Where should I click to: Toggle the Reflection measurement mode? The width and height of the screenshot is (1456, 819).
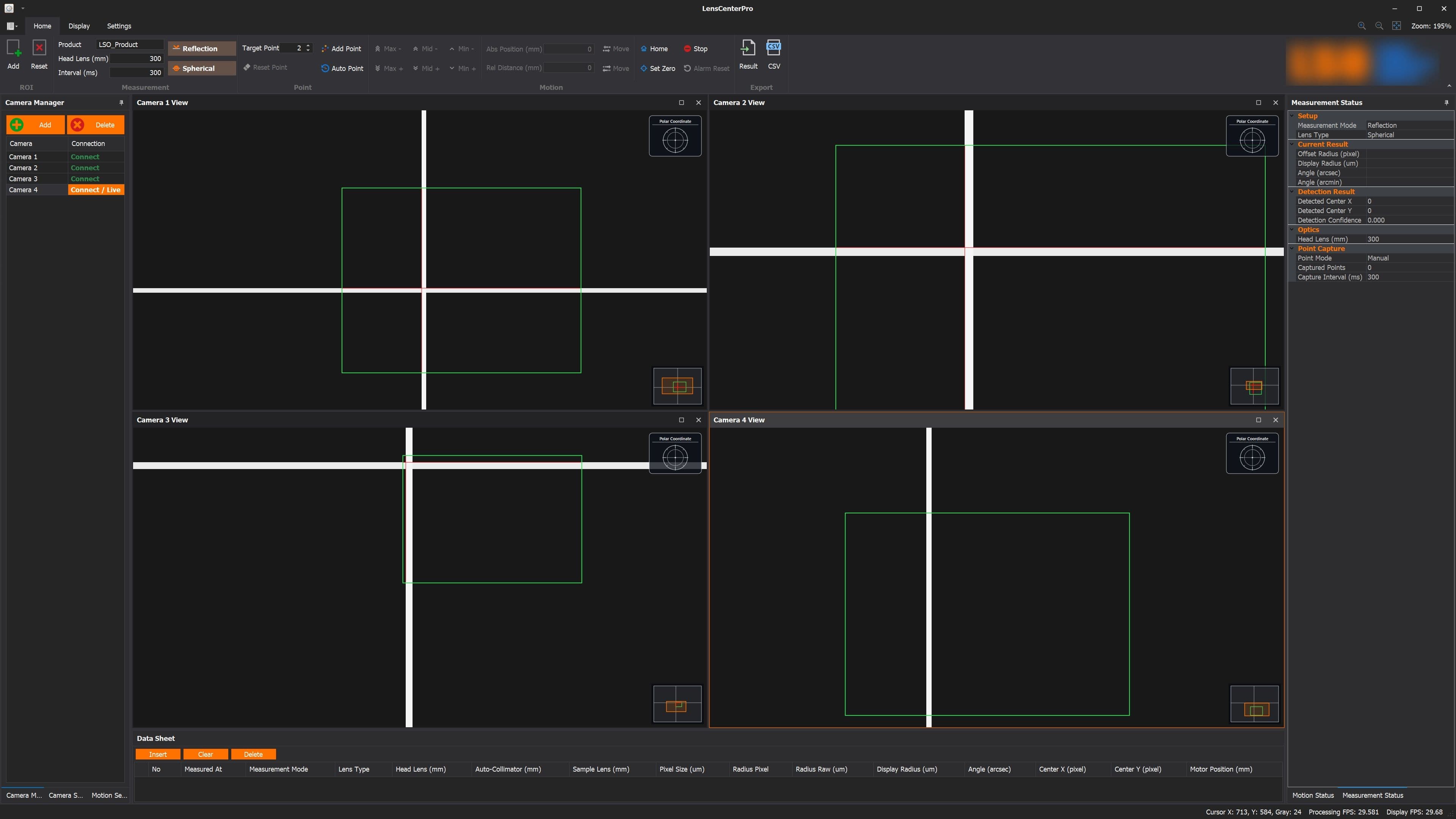(202, 49)
